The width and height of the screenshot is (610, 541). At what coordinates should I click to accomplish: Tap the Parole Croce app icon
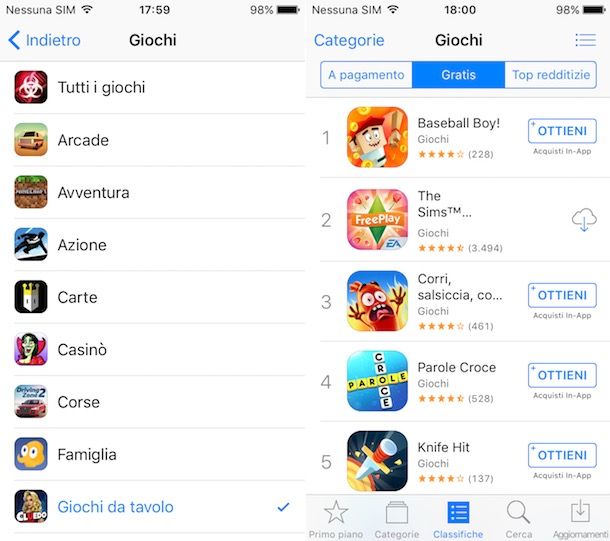point(377,381)
